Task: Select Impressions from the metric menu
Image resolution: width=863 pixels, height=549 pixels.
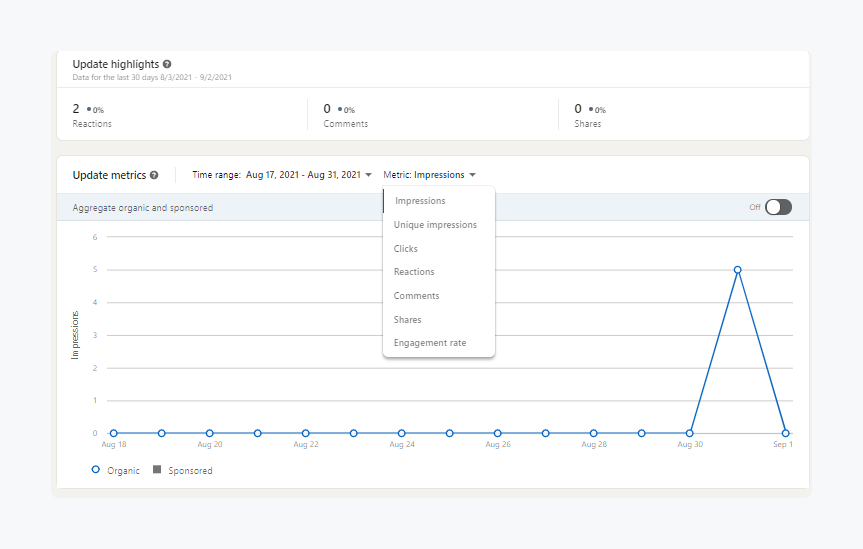Action: 420,201
